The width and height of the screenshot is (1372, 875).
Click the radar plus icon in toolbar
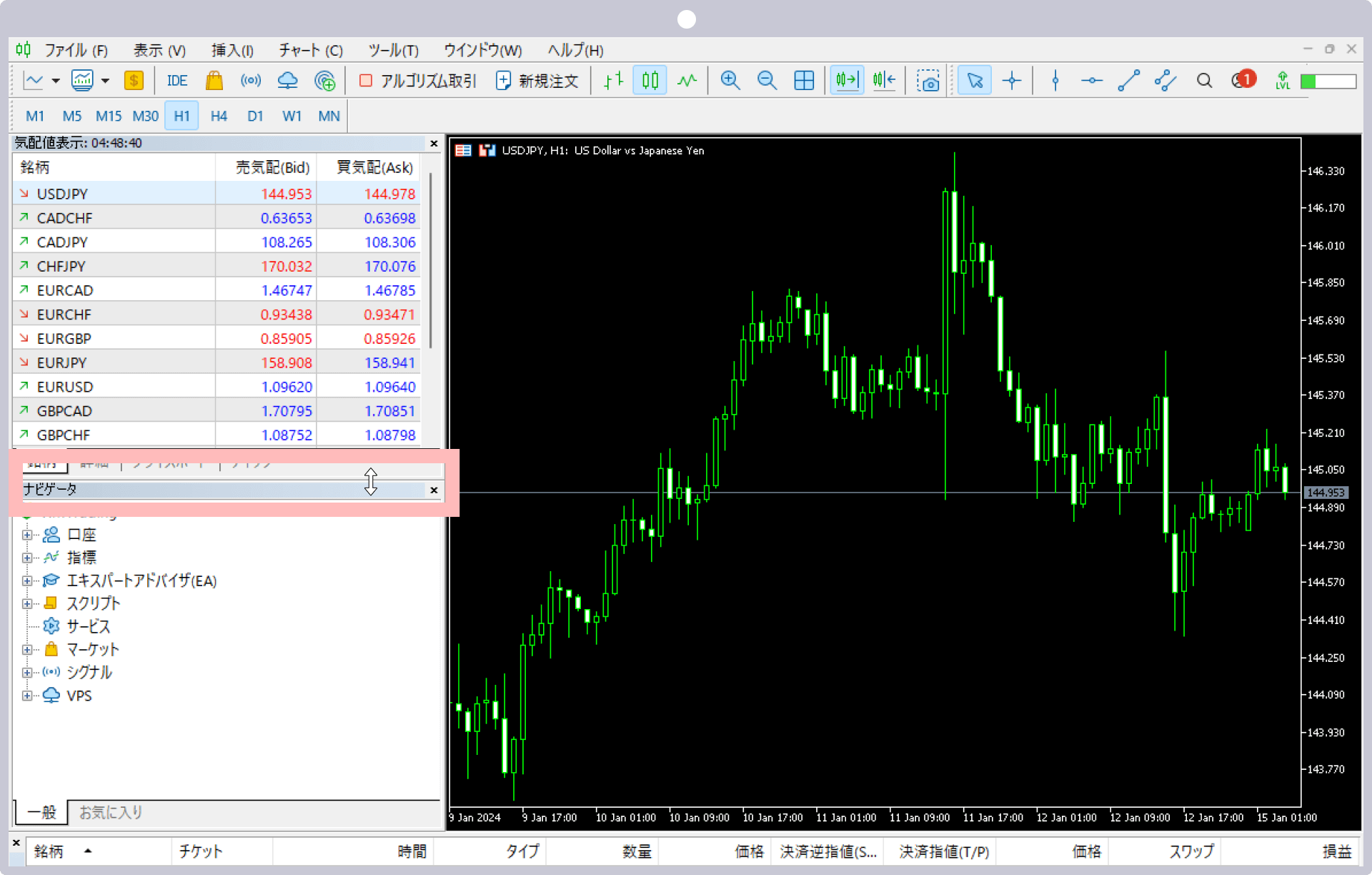[x=324, y=81]
